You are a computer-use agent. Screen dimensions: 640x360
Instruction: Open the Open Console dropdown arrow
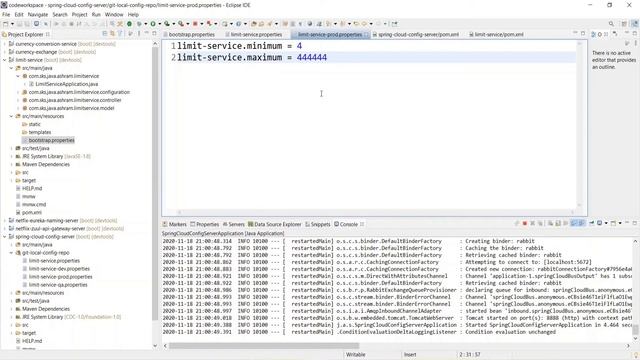(620, 223)
